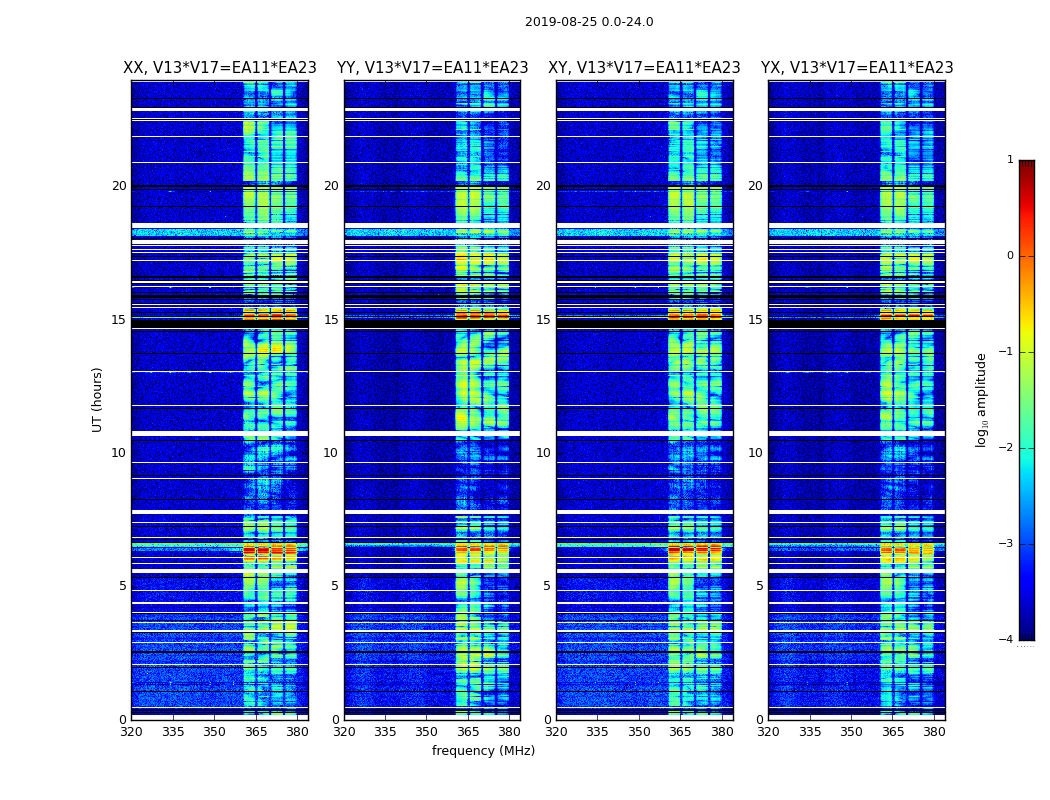The width and height of the screenshot is (1050, 800).
Task: Click the UT (hours) axis label
Action: tap(97, 400)
